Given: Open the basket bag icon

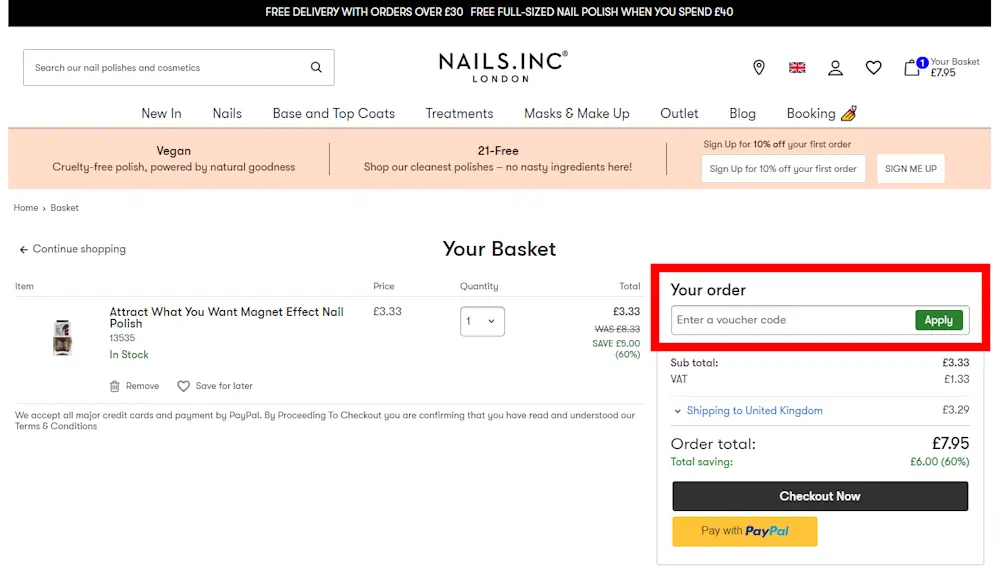Looking at the screenshot, I should click(x=912, y=68).
